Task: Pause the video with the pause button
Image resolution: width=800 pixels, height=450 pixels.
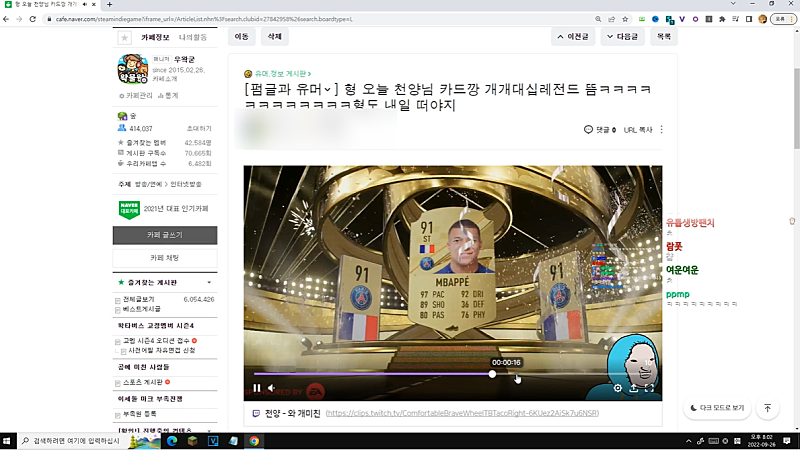Action: (x=257, y=388)
